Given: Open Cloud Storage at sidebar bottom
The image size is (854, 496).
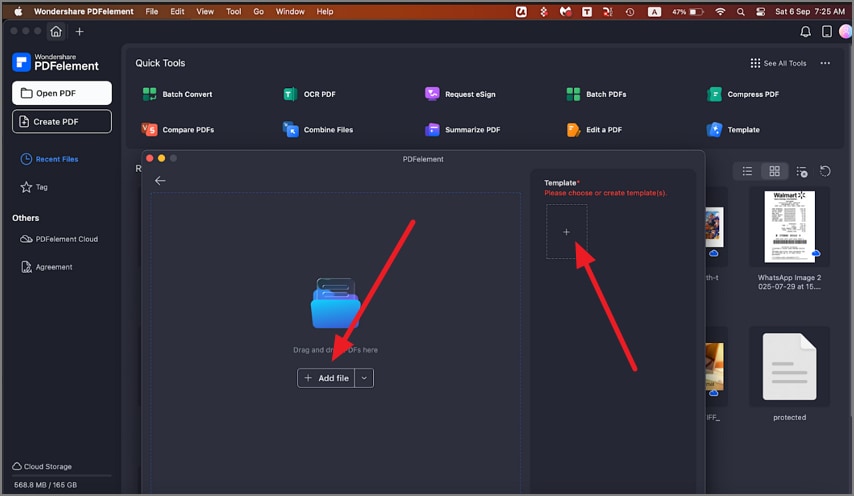Looking at the screenshot, I should (42, 467).
